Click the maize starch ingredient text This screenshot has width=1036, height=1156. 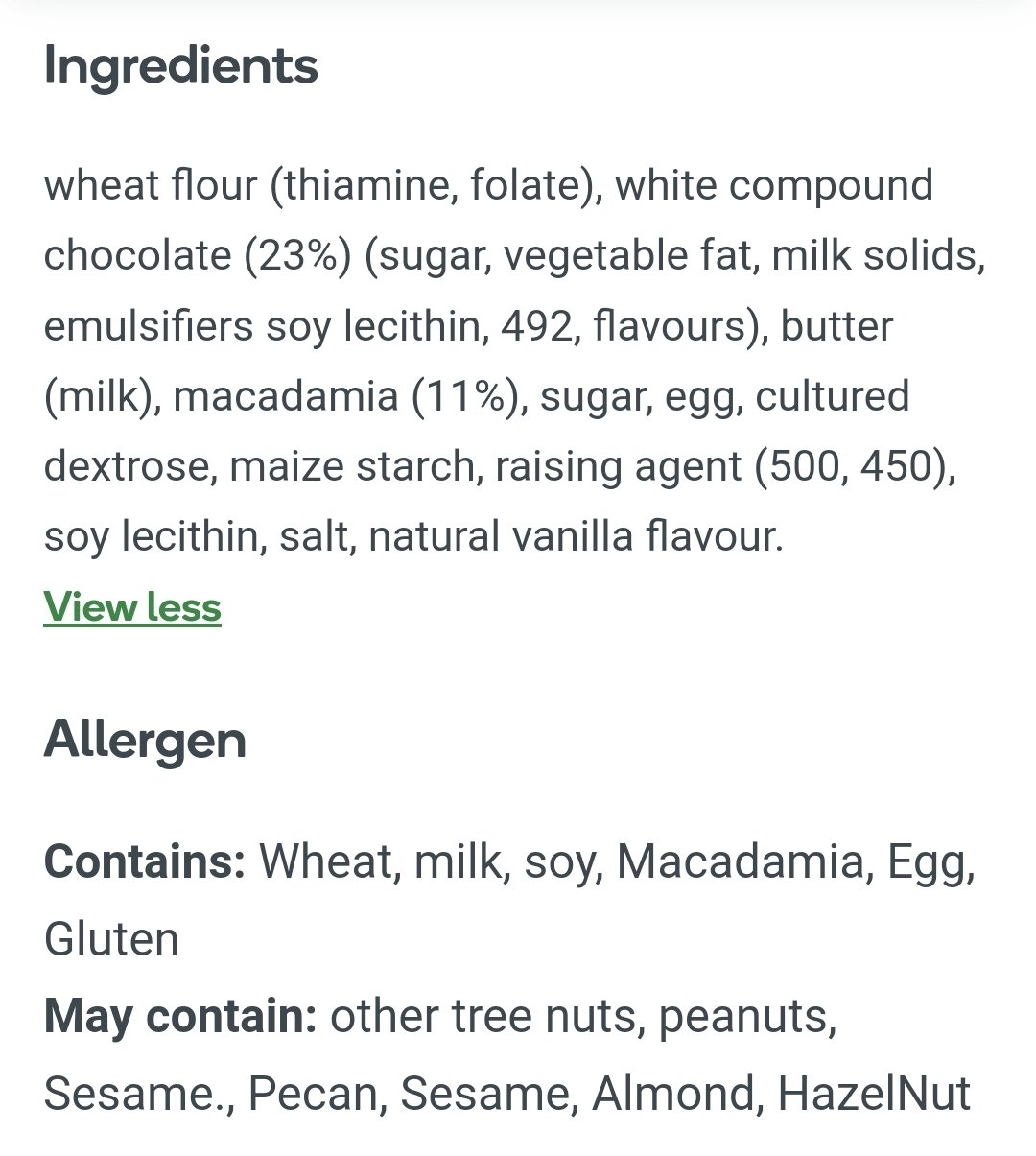[x=353, y=466]
